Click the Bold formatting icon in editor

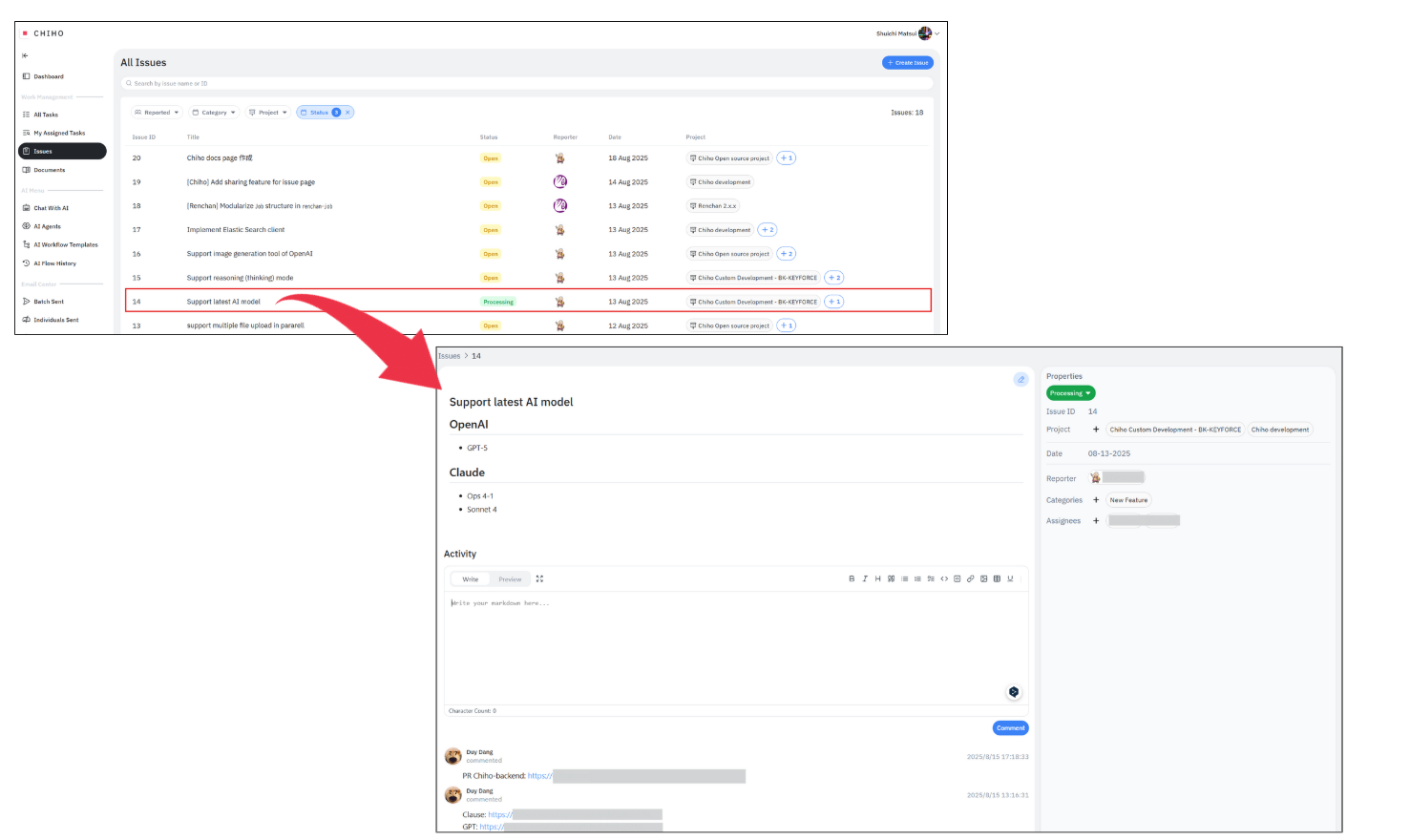[x=852, y=578]
